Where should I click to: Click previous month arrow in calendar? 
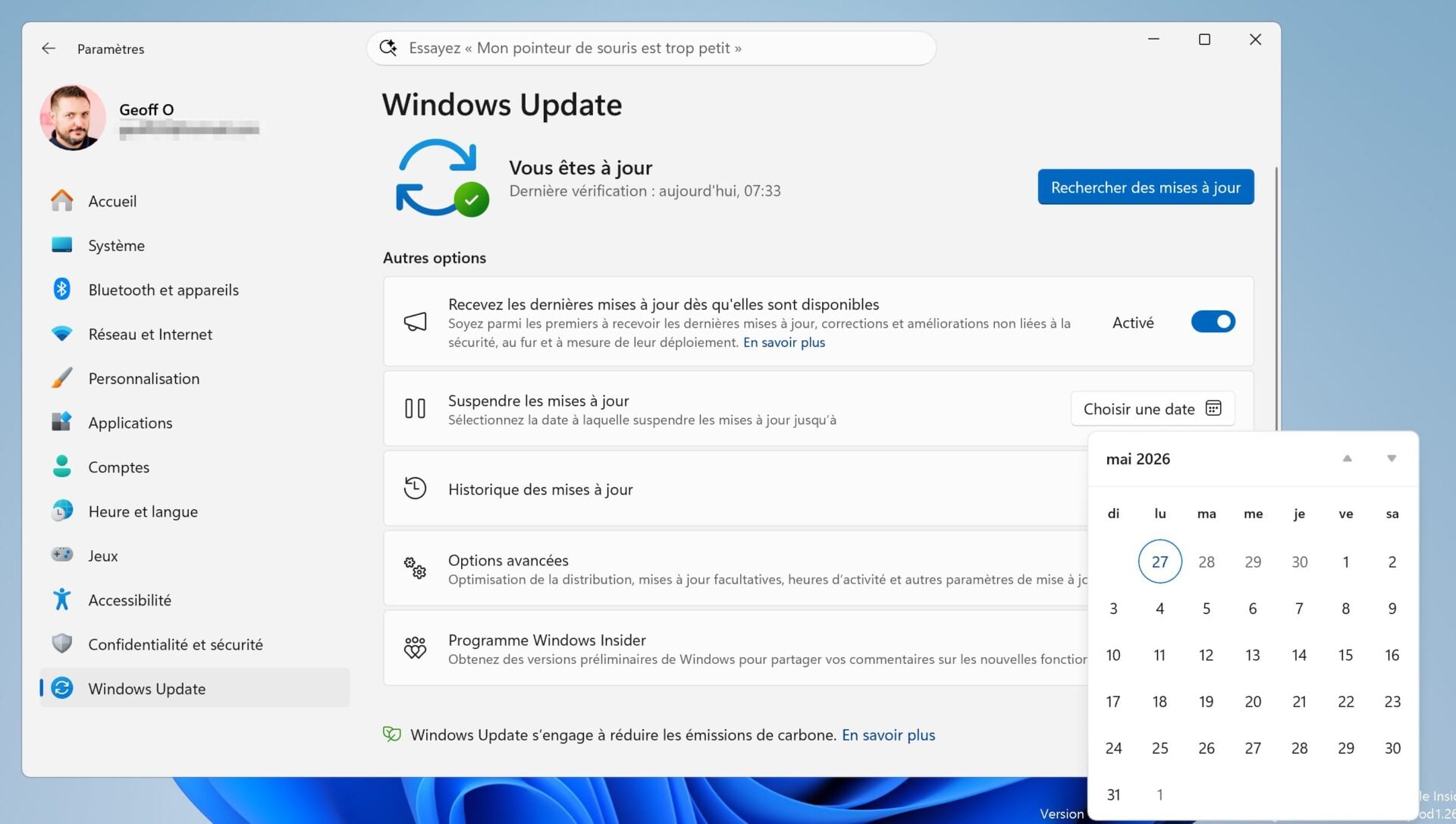[x=1347, y=458]
